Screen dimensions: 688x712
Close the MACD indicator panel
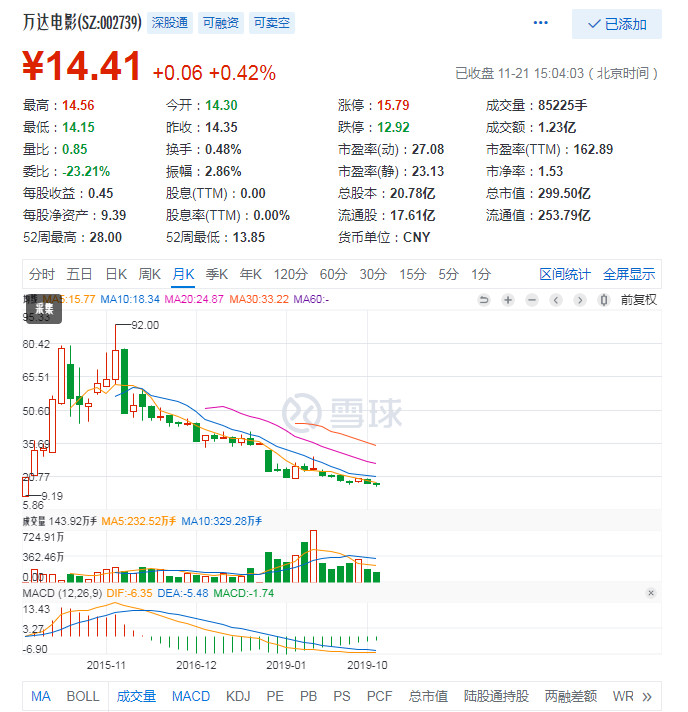(651, 593)
